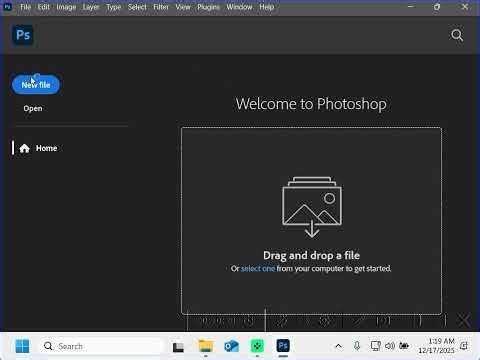The height and width of the screenshot is (360, 480).
Task: Click the battery icon in system tray
Action: (x=404, y=346)
